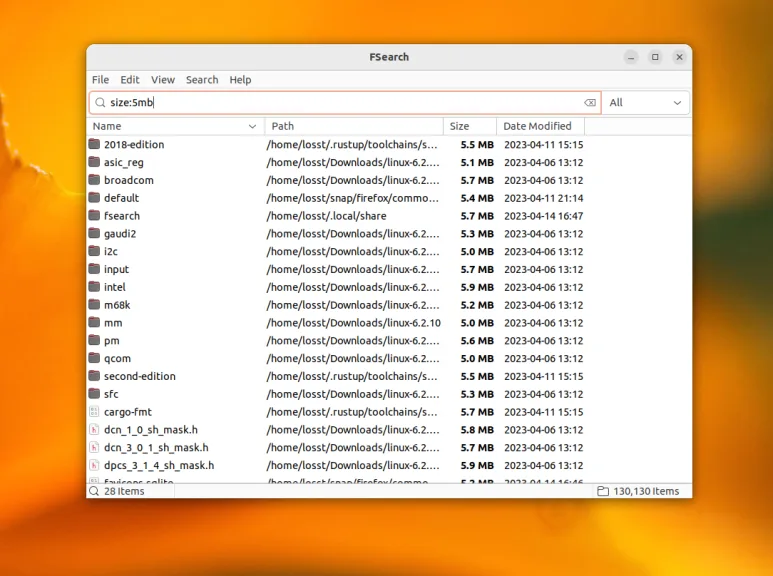The height and width of the screenshot is (576, 773).
Task: Sort by Date Modified column header
Action: 540,126
